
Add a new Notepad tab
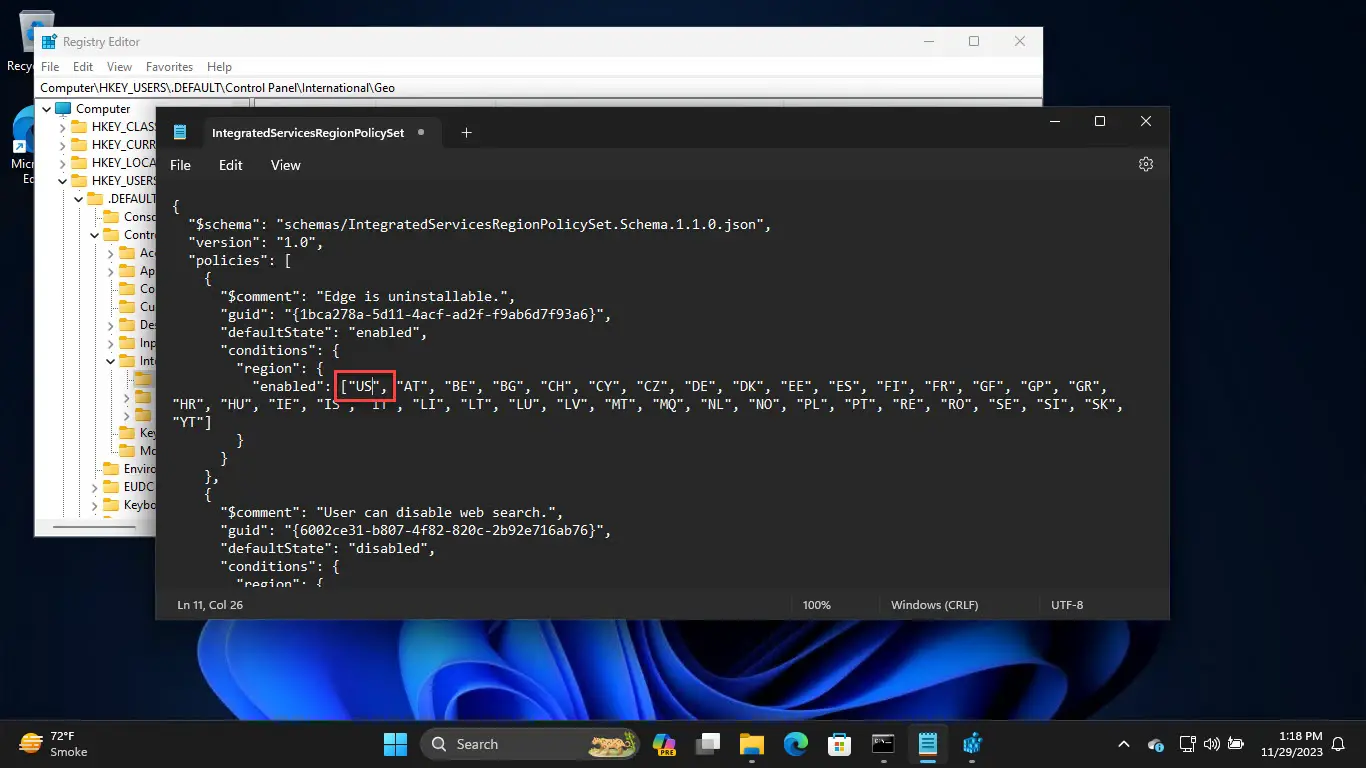tap(466, 132)
